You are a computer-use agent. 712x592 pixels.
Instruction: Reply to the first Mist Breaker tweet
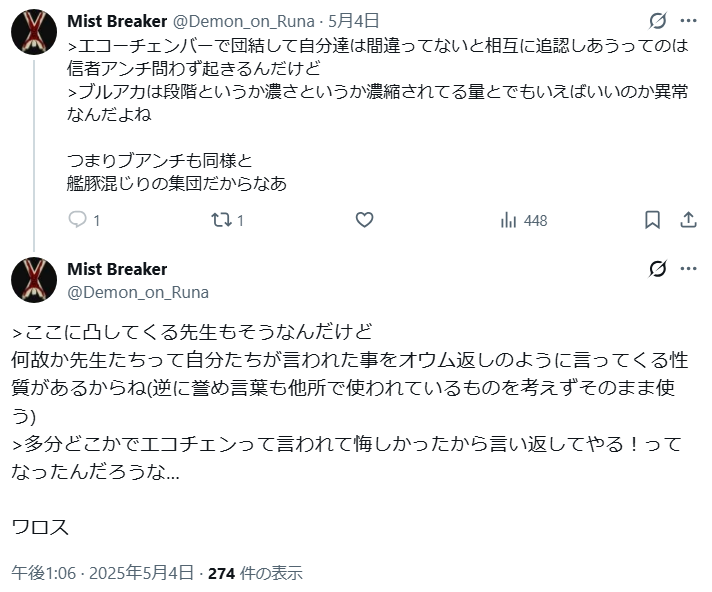pyautogui.click(x=77, y=220)
